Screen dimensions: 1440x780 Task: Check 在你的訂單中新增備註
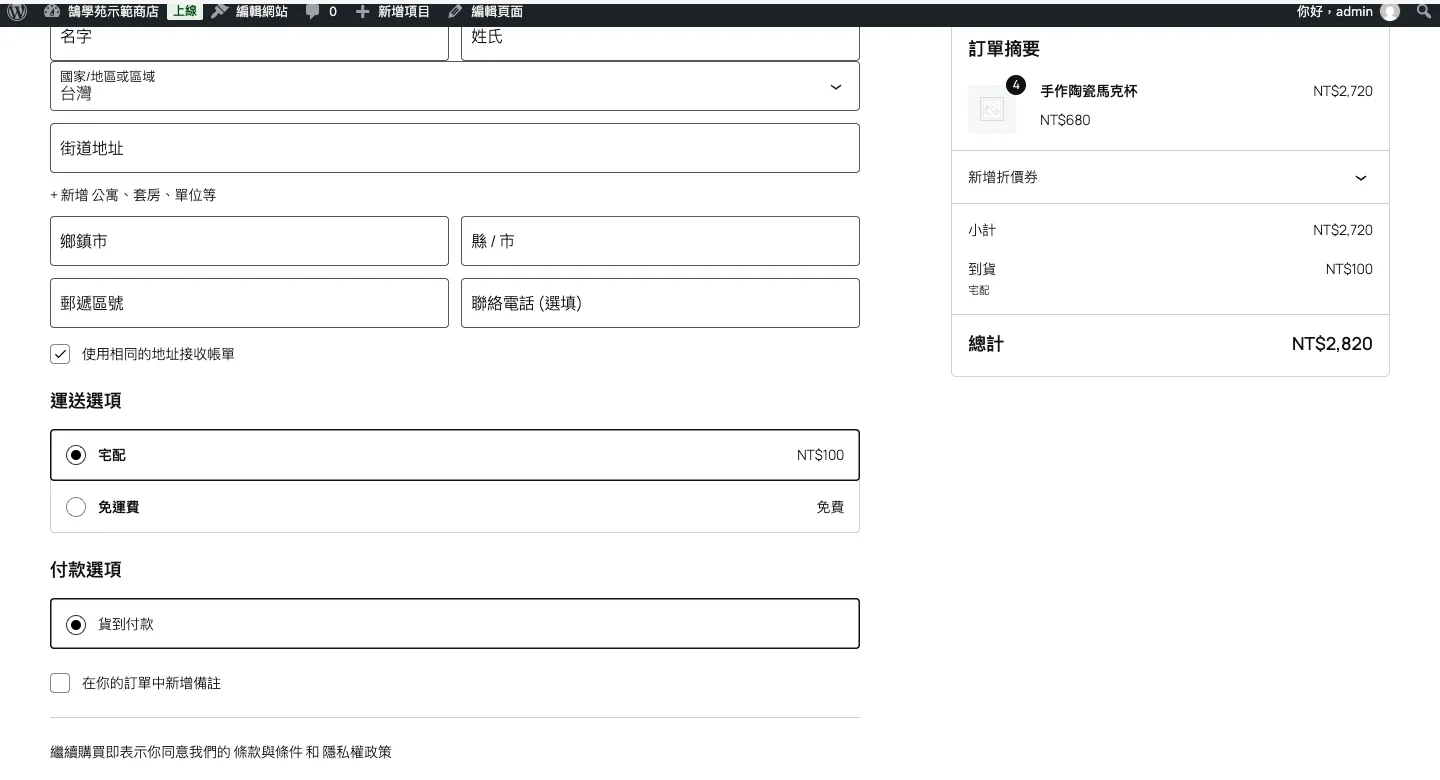click(x=60, y=683)
